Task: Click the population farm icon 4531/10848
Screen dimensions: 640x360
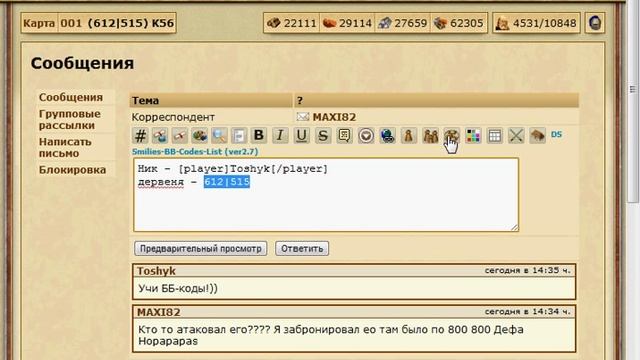Action: point(502,23)
